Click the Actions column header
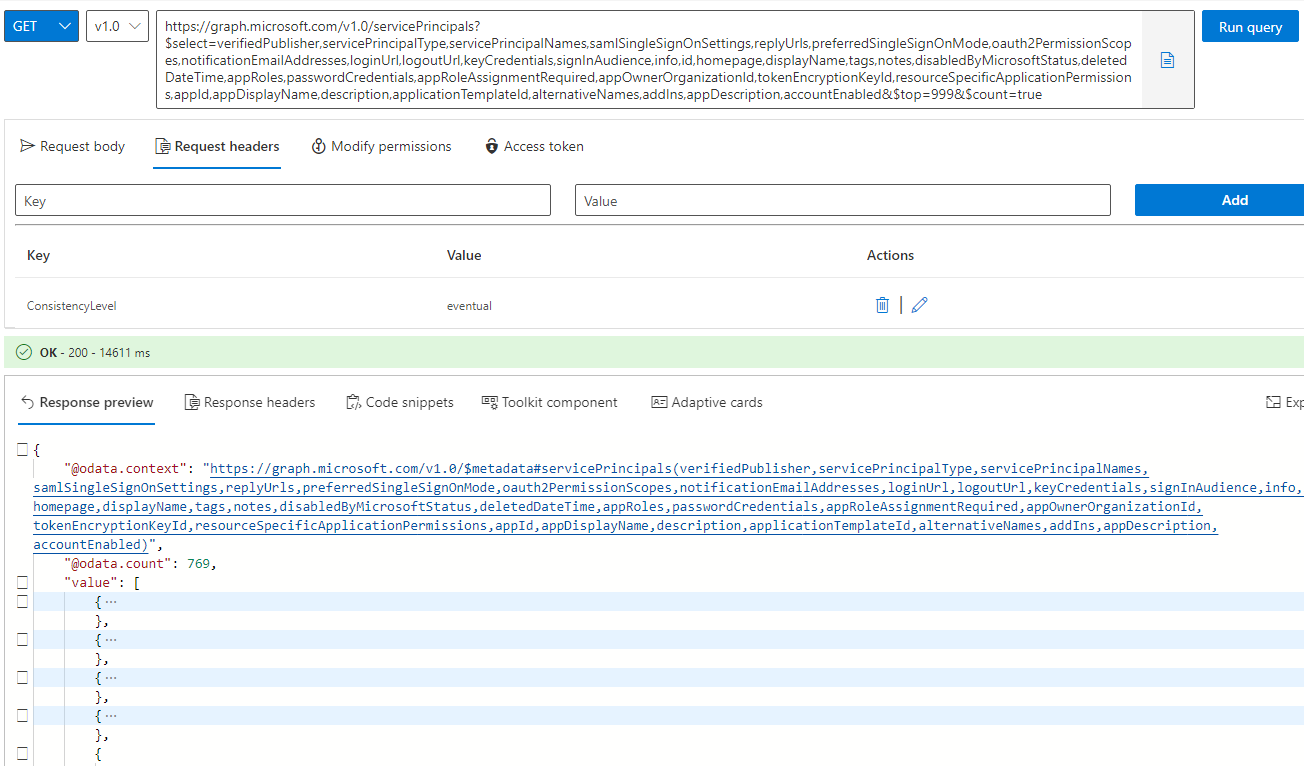 point(890,255)
